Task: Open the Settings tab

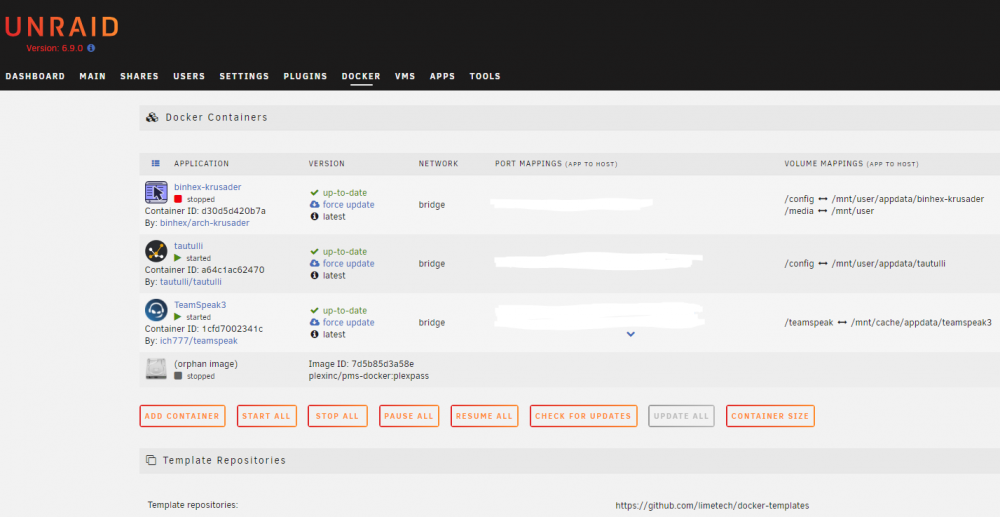Action: 244,76
